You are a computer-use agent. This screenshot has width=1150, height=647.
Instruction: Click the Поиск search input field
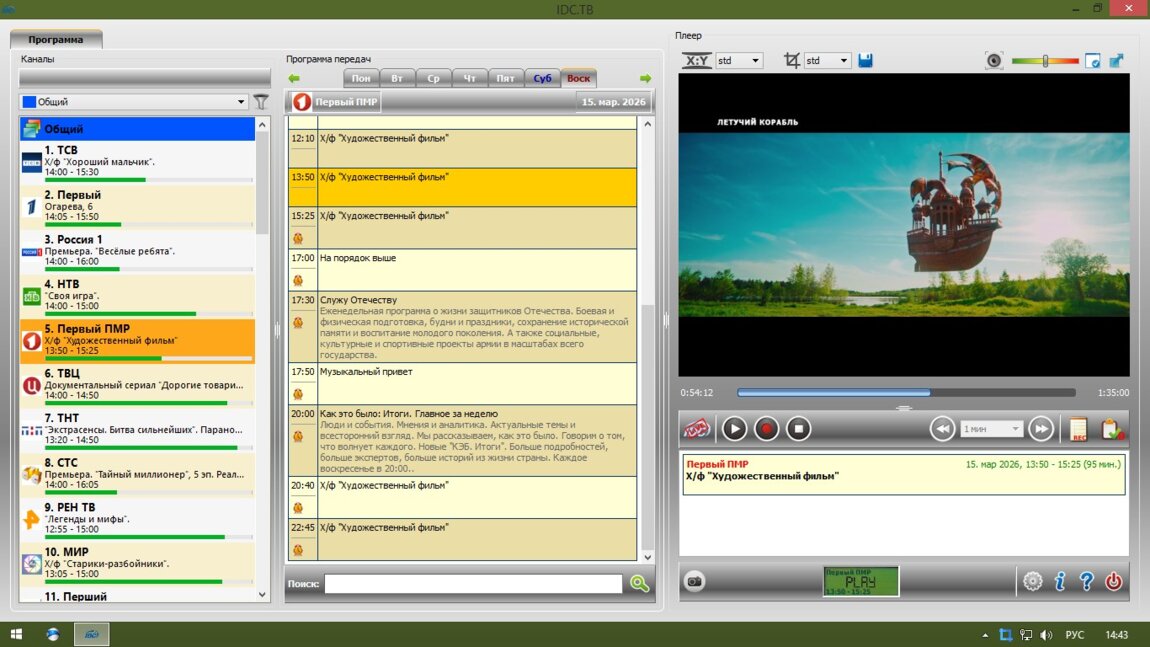[473, 584]
